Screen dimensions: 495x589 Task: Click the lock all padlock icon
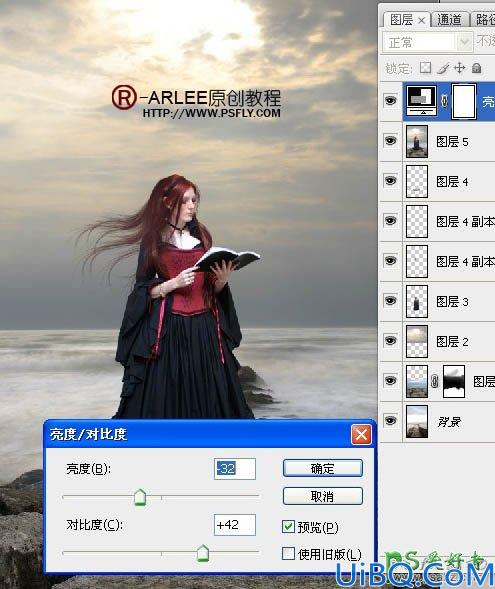tap(476, 68)
